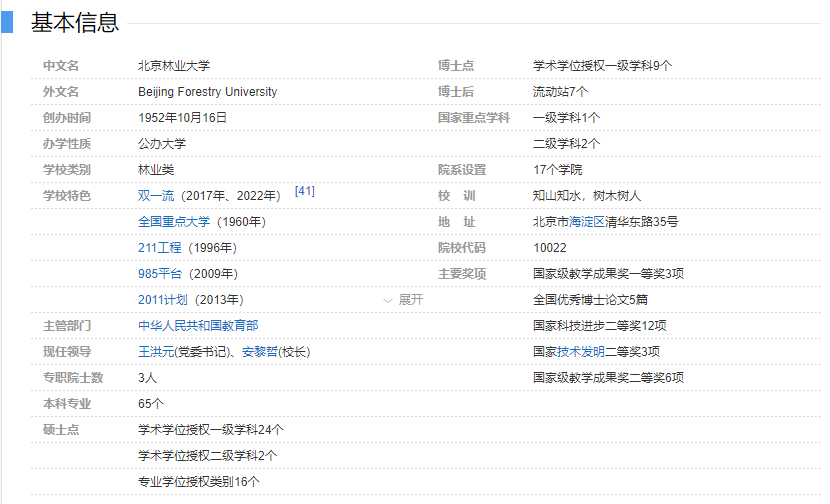Expand the collapsed info with 展开

(x=411, y=299)
